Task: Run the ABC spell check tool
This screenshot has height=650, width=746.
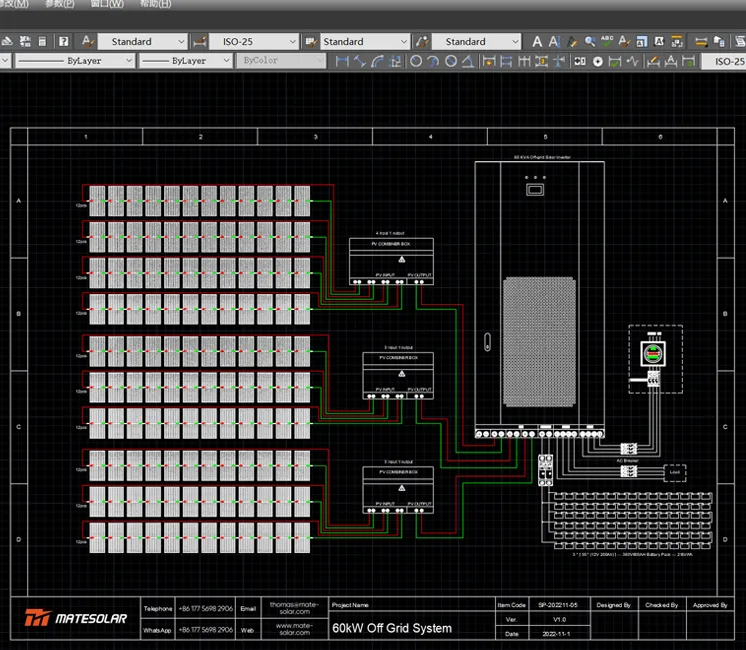Action: click(607, 42)
